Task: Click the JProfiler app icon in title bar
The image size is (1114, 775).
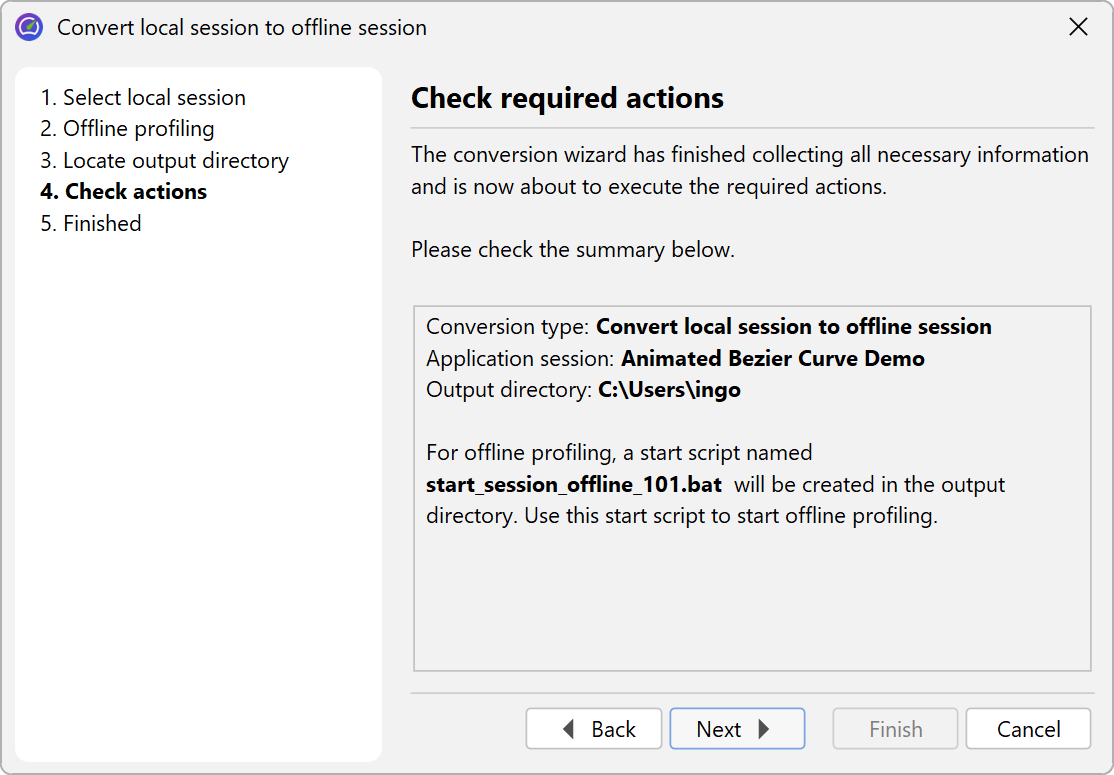Action: pos(29,27)
